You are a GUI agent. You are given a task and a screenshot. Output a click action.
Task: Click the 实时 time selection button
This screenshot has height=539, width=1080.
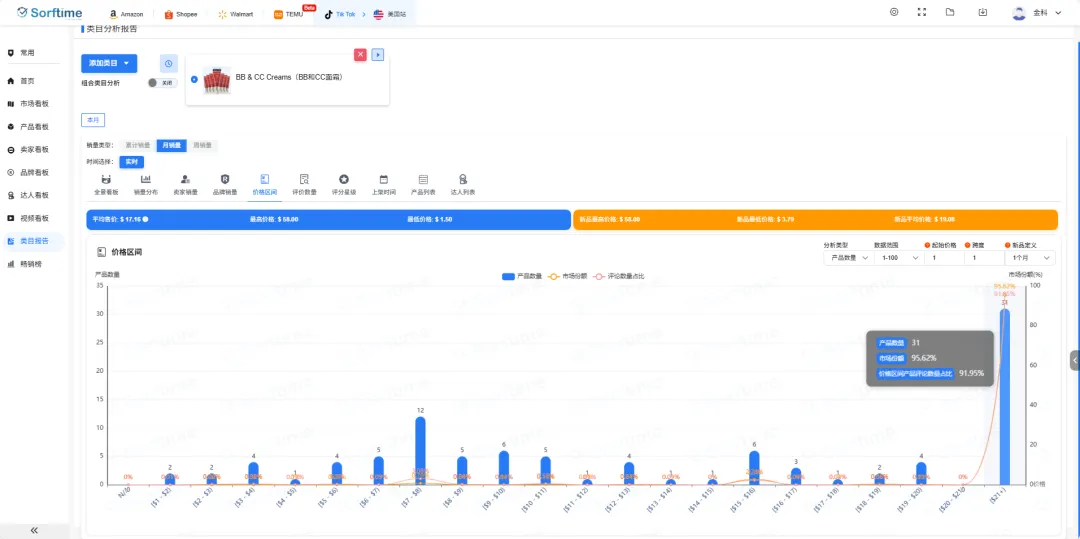click(x=131, y=162)
